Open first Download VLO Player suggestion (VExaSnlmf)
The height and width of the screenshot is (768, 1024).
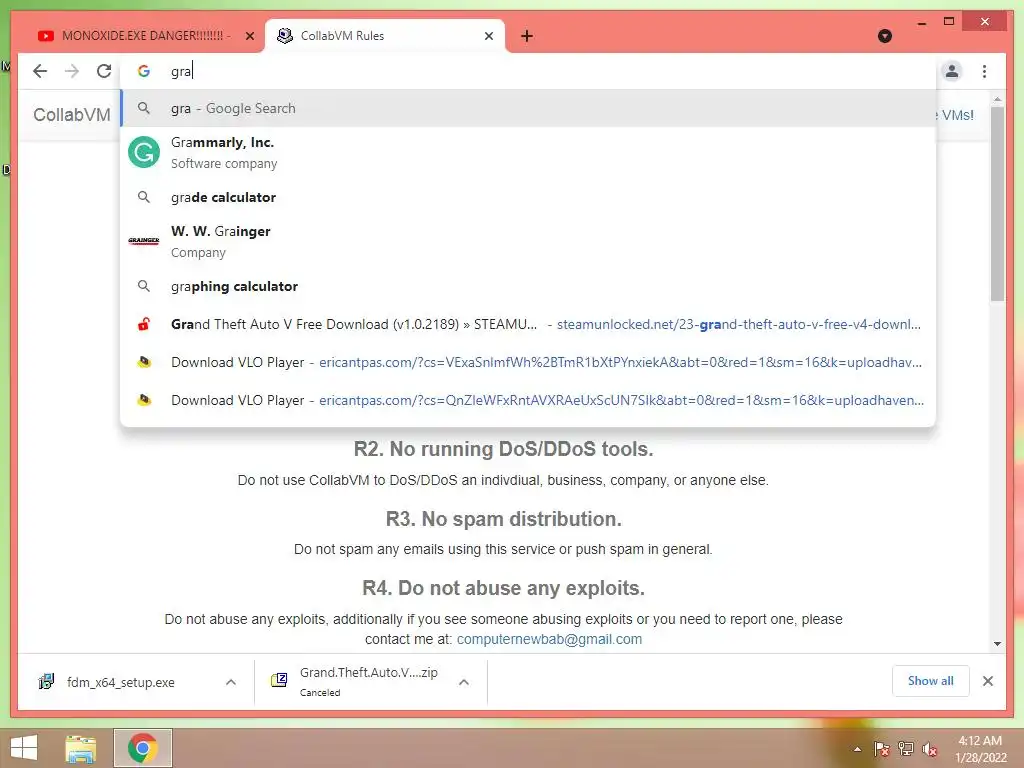pos(528,362)
